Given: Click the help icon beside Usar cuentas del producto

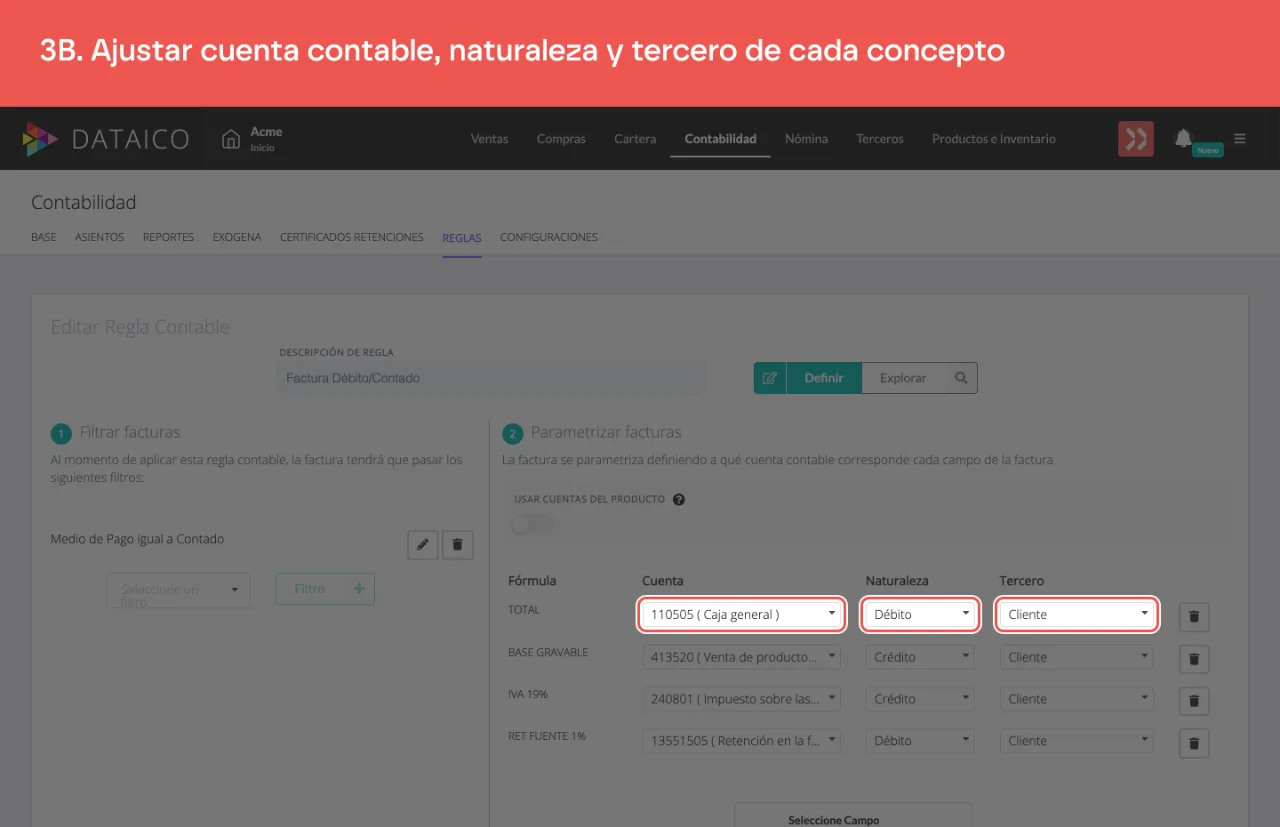Looking at the screenshot, I should pos(679,499).
